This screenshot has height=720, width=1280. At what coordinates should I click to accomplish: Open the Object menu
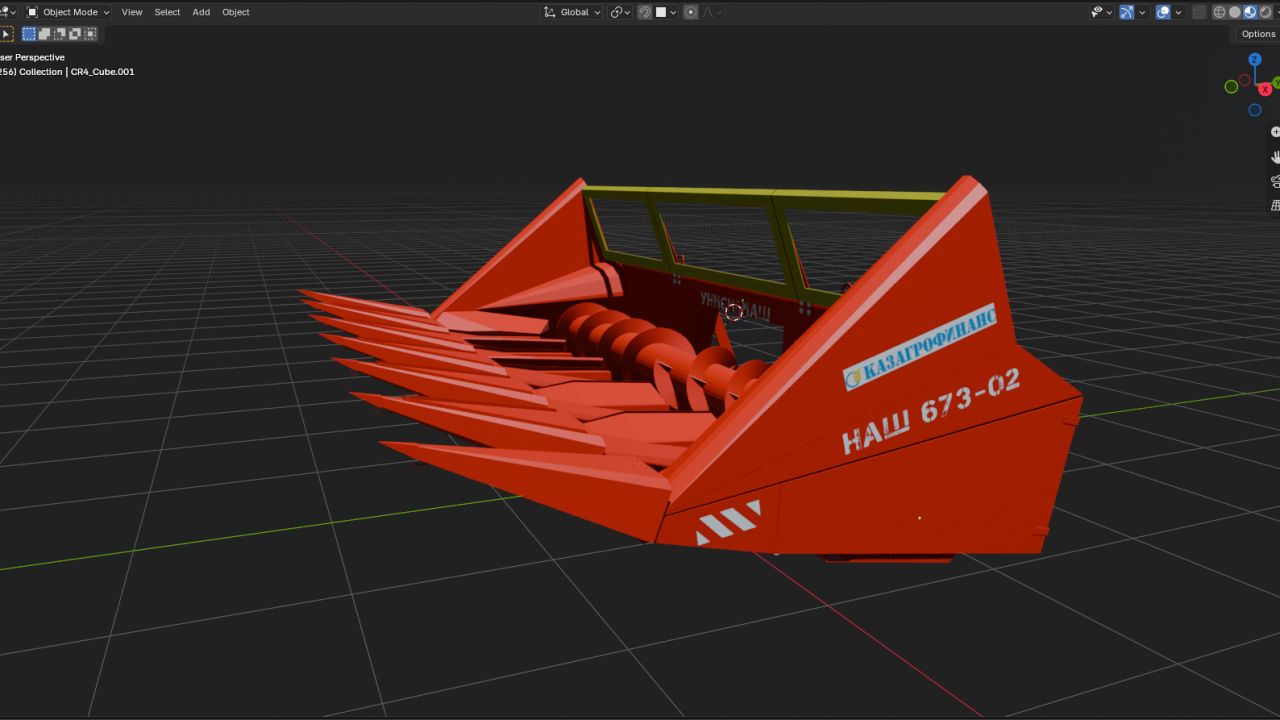coord(236,12)
